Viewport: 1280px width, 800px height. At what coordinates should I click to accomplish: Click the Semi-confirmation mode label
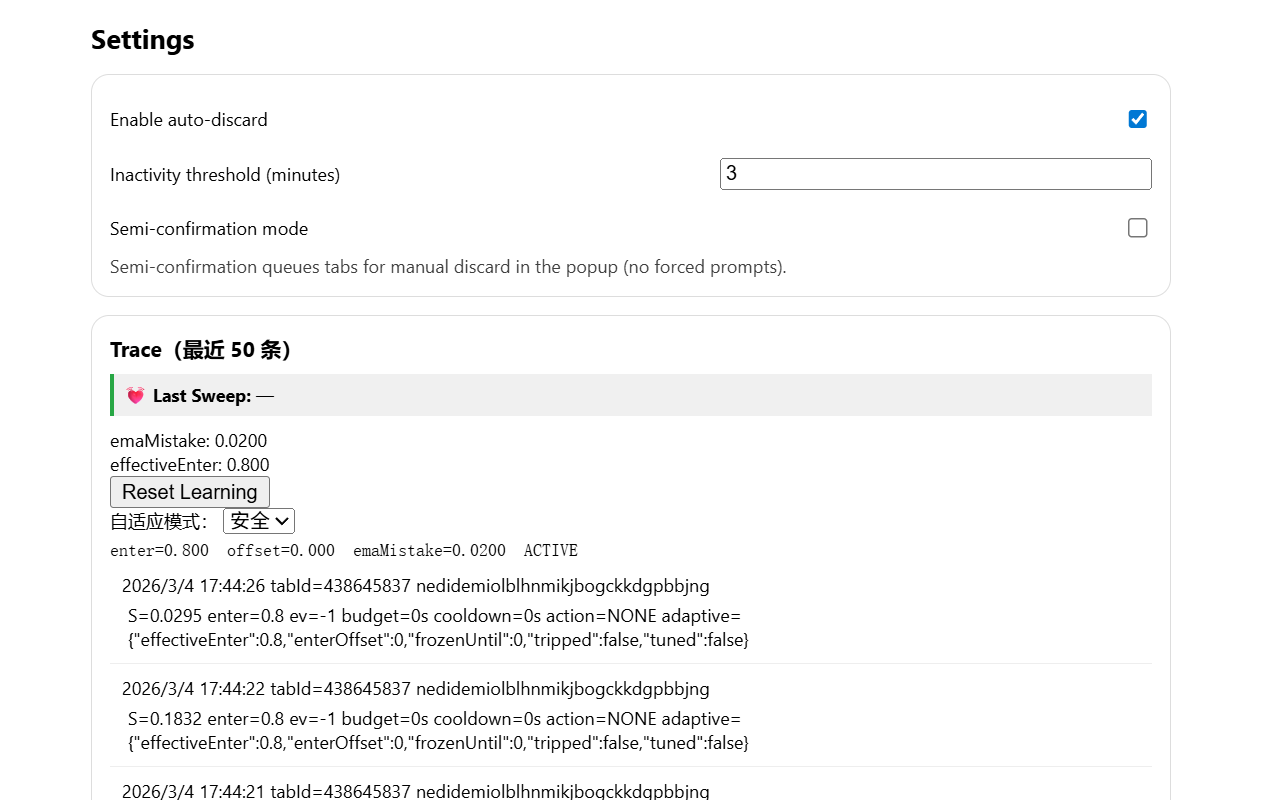click(209, 229)
